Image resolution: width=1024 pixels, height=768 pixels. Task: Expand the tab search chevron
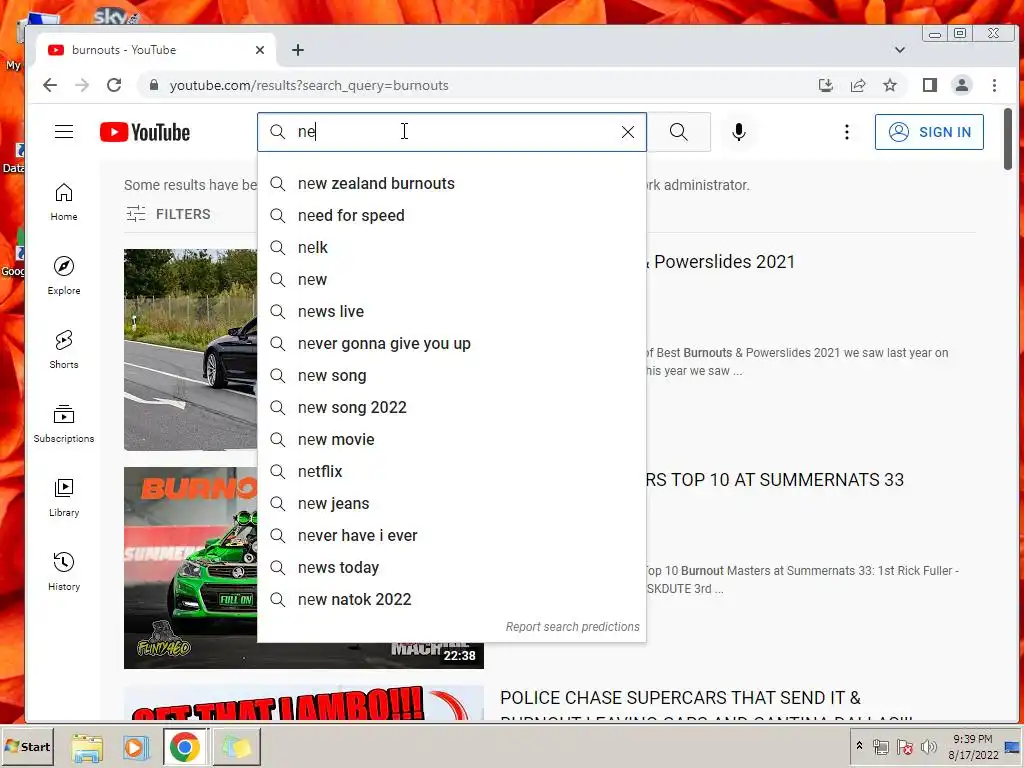pos(899,50)
